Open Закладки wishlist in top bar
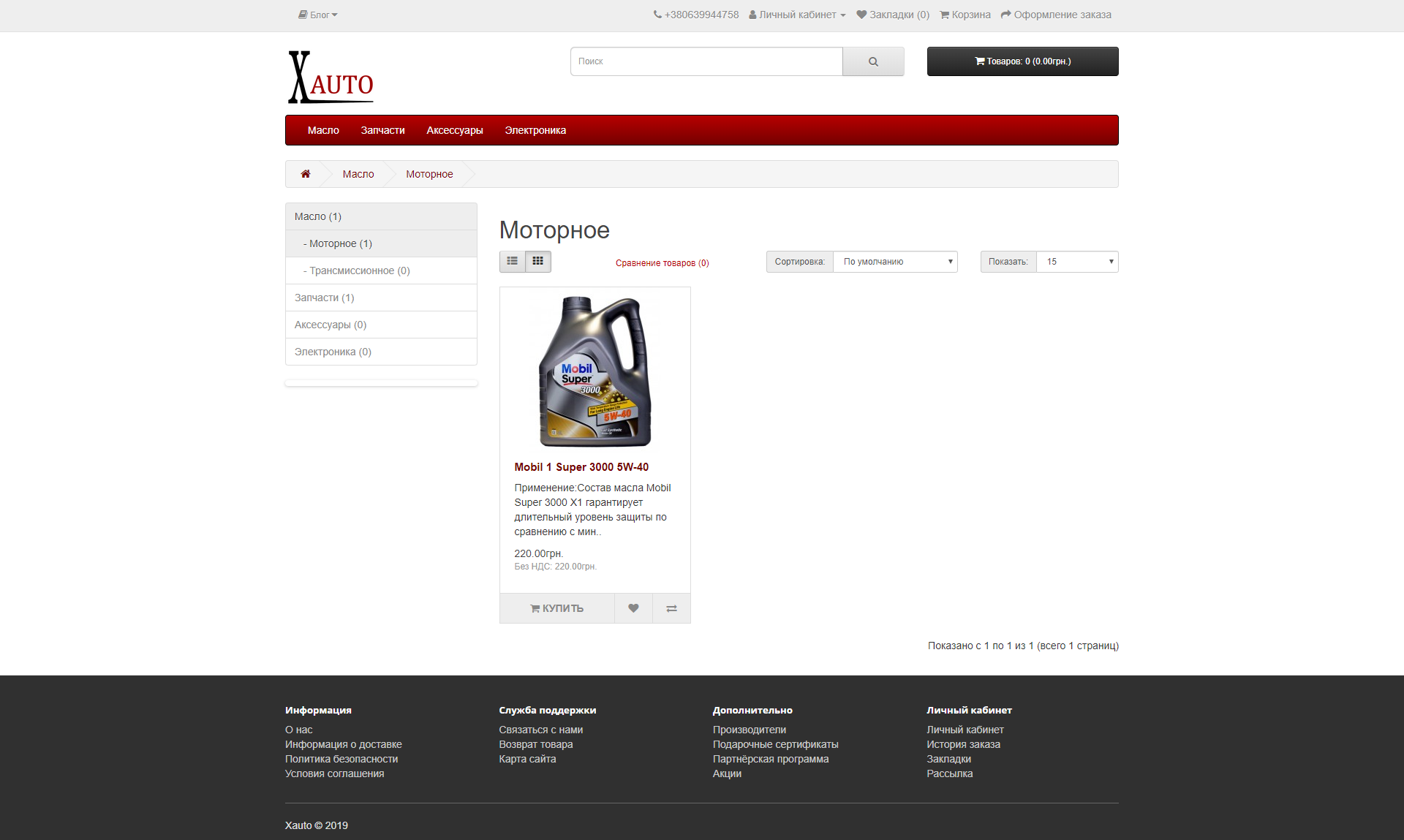Screen dimensions: 1404x840 [x=892, y=15]
